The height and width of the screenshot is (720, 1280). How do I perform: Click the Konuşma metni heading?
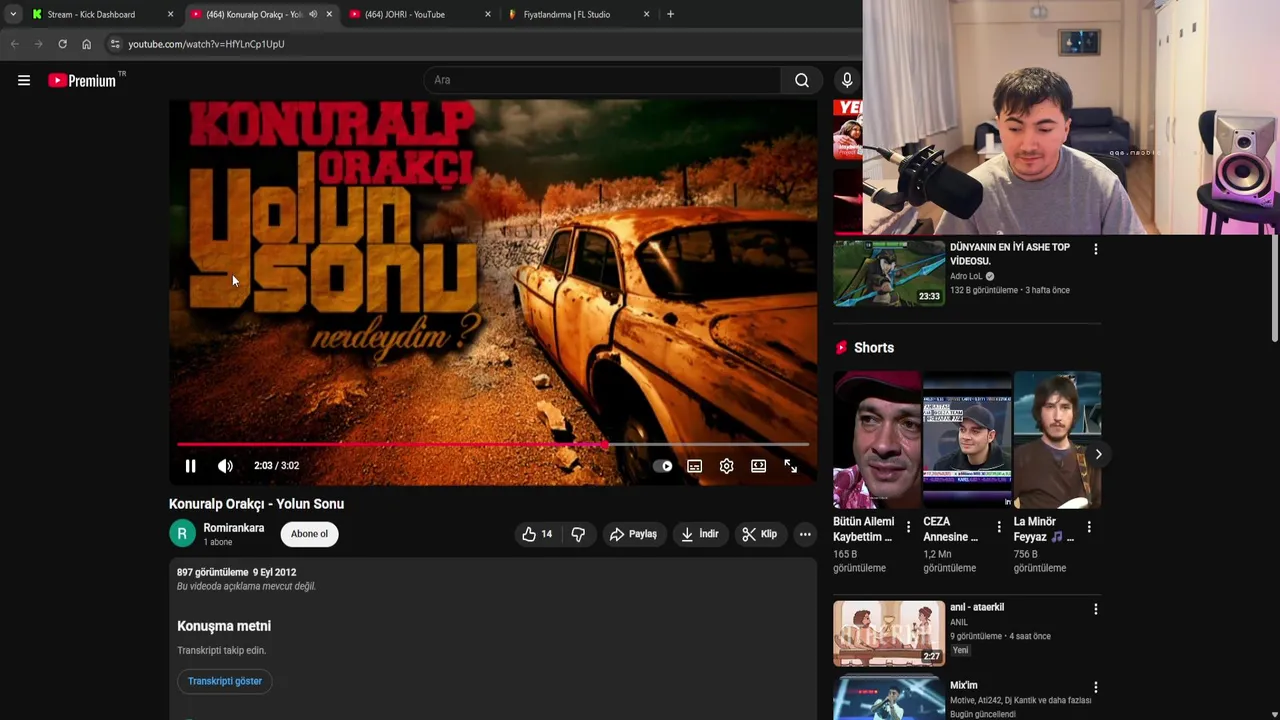click(224, 626)
